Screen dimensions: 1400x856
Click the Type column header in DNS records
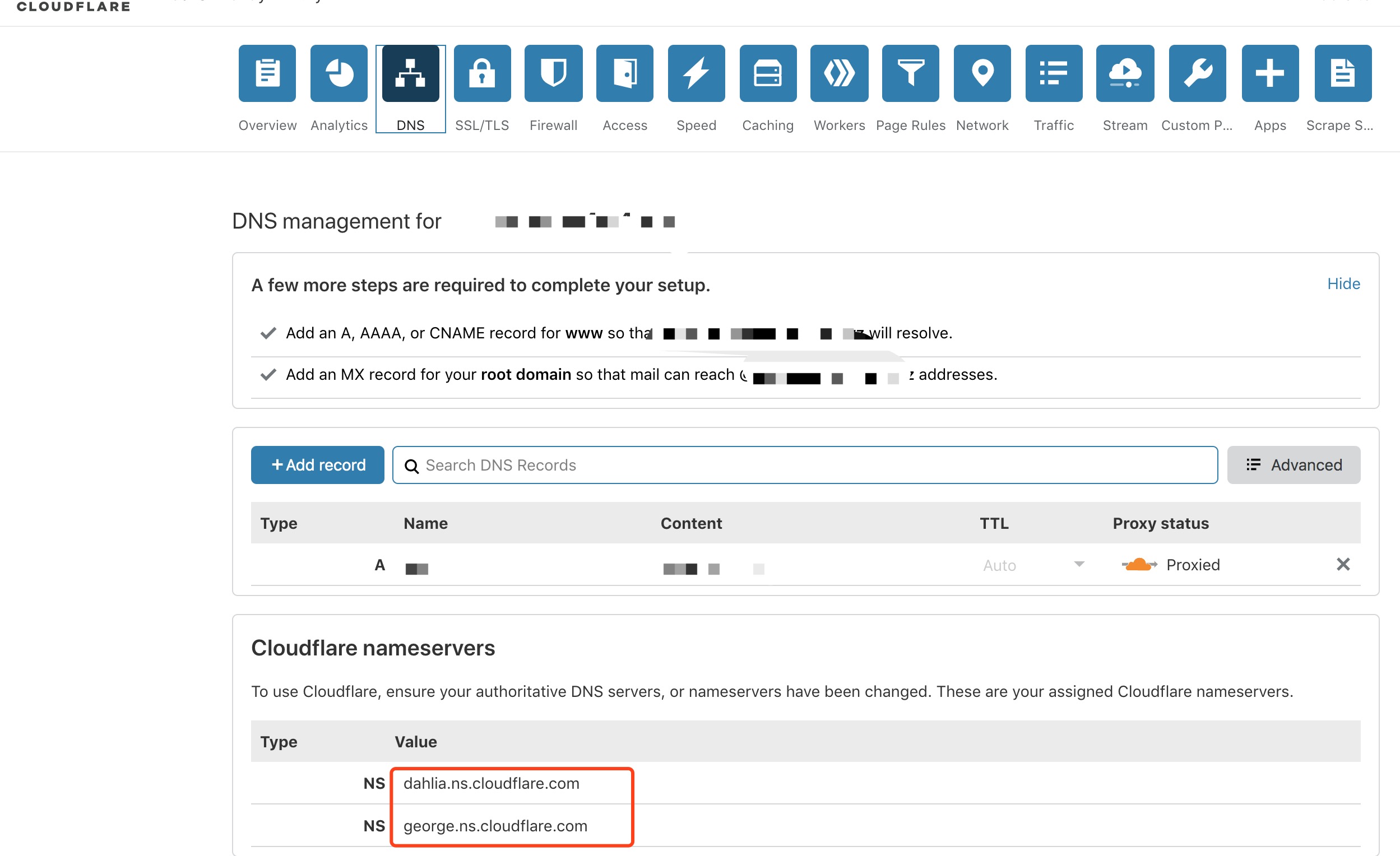pos(279,523)
